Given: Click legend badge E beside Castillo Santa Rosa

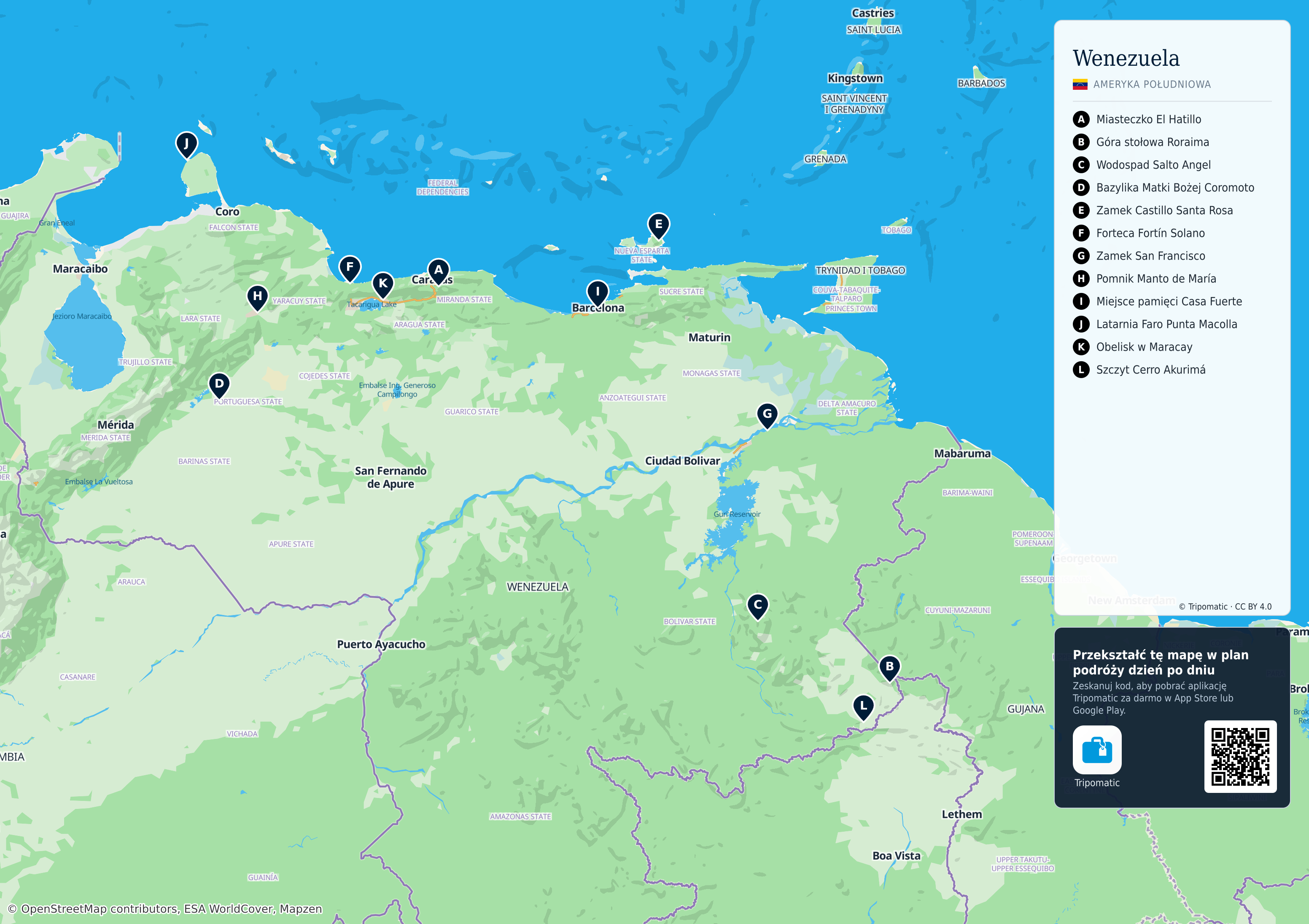Looking at the screenshot, I should coord(1081,210).
